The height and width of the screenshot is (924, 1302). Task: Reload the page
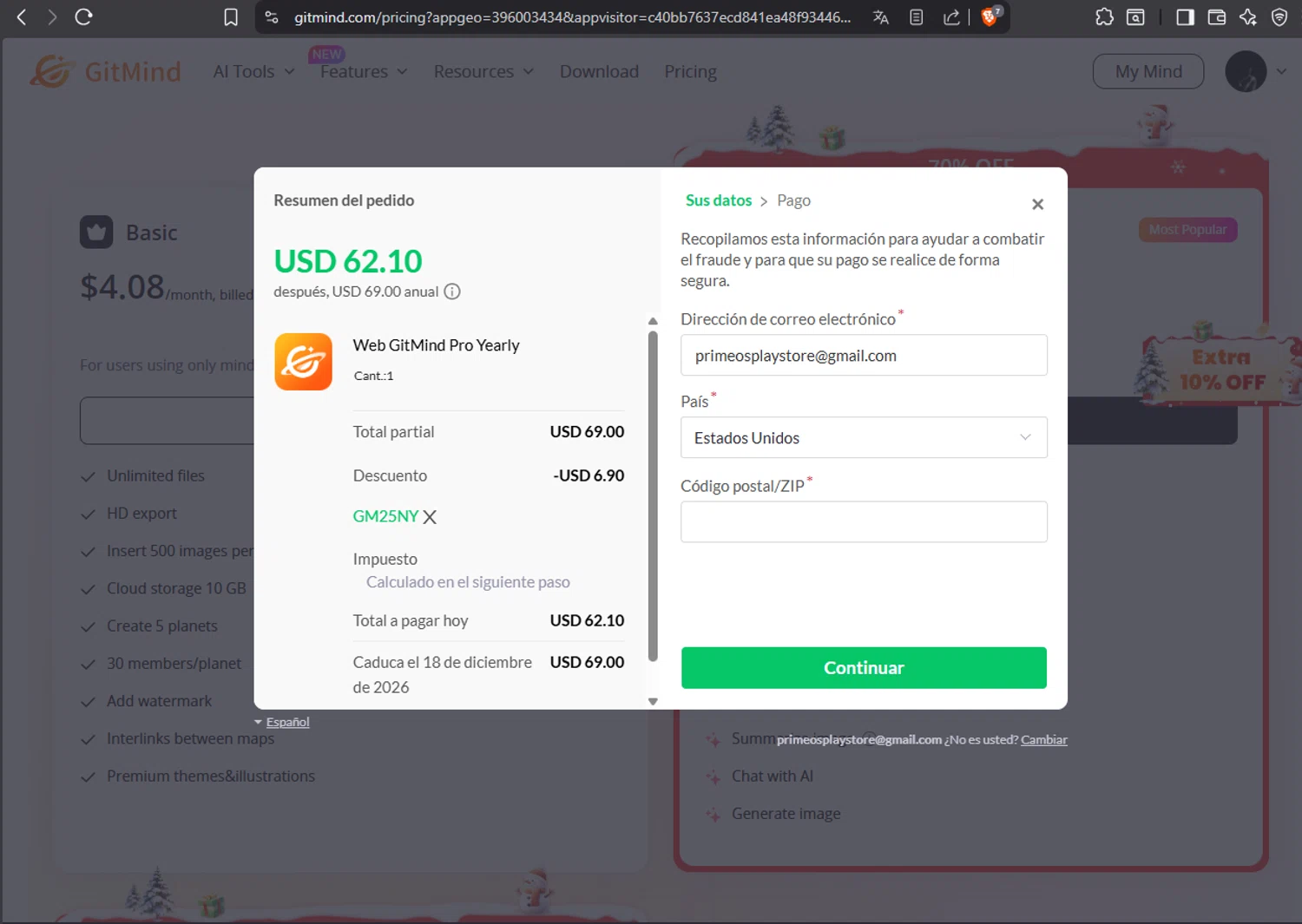coord(83,16)
